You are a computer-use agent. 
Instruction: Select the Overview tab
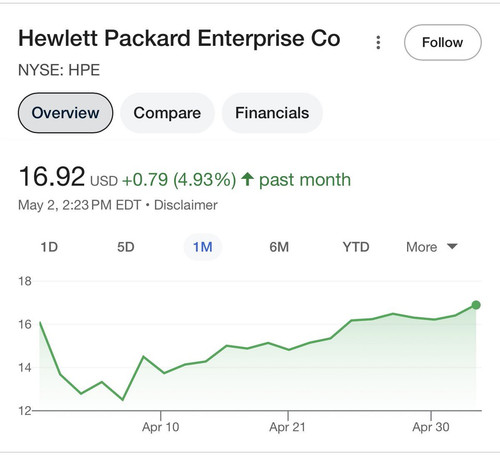point(65,113)
